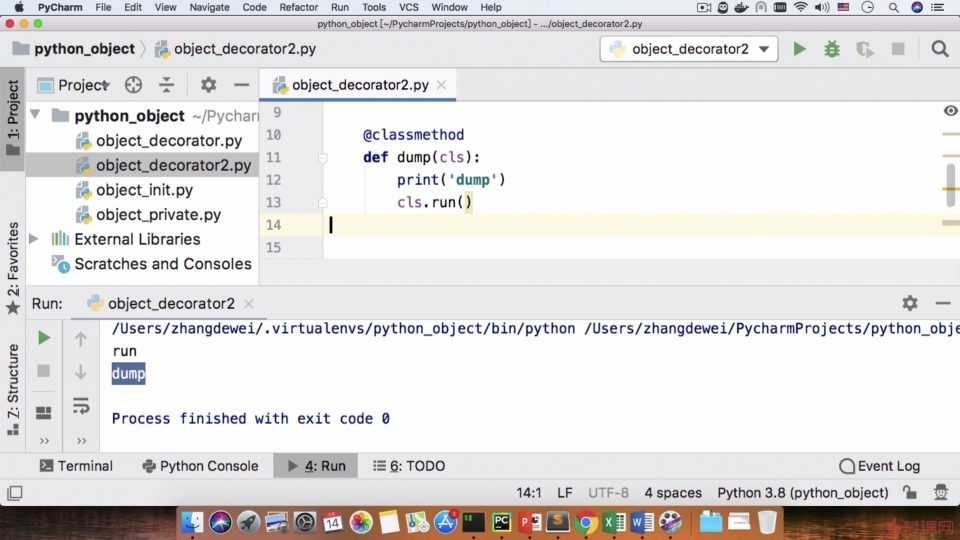Expand more left Run toolbar actions
The width and height of the screenshot is (960, 540).
point(44,441)
